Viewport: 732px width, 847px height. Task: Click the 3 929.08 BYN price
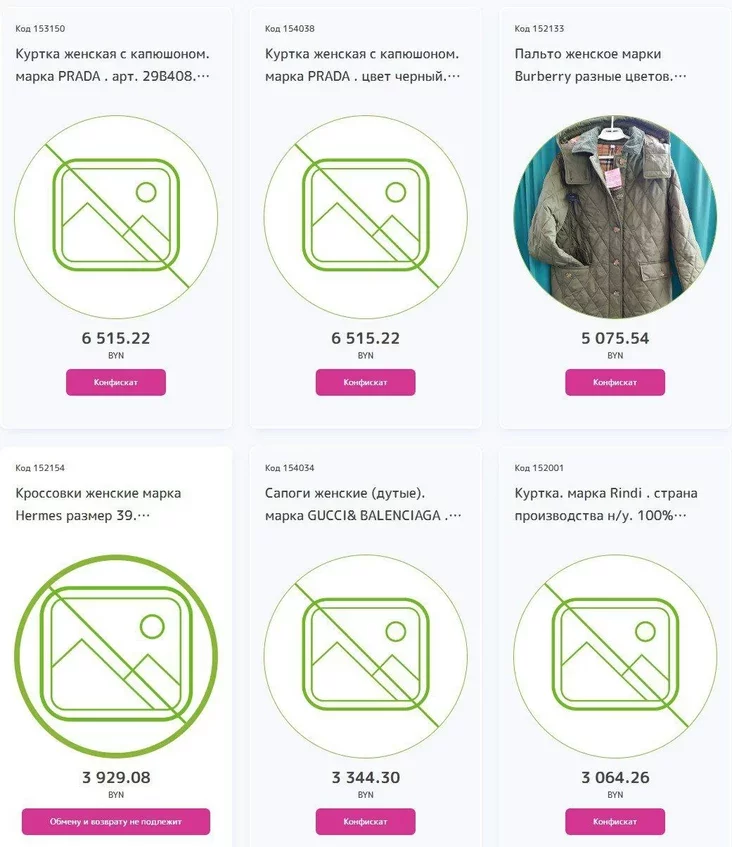(x=116, y=777)
